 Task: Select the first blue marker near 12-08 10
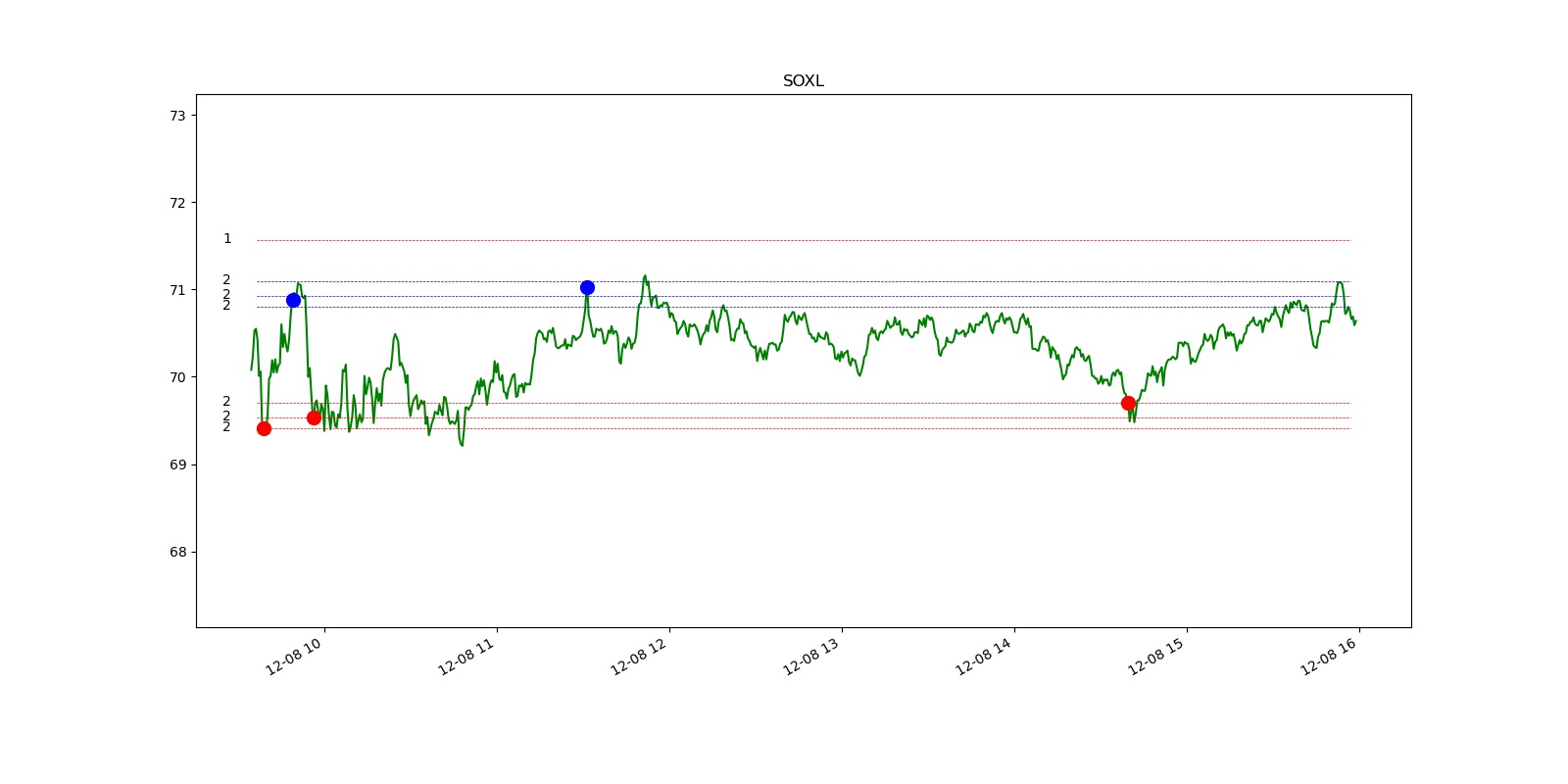click(x=293, y=300)
